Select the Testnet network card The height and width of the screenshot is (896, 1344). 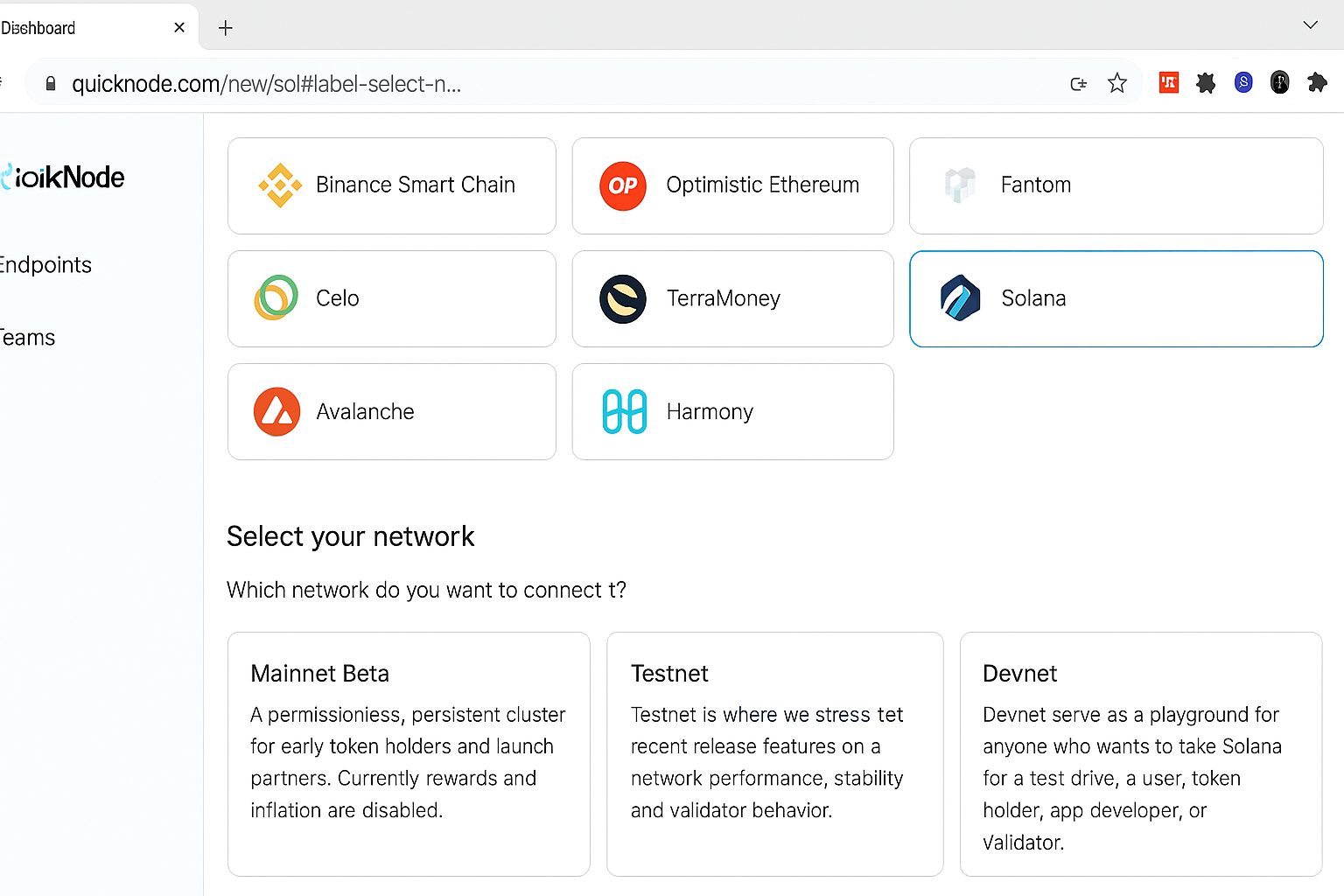pos(774,753)
